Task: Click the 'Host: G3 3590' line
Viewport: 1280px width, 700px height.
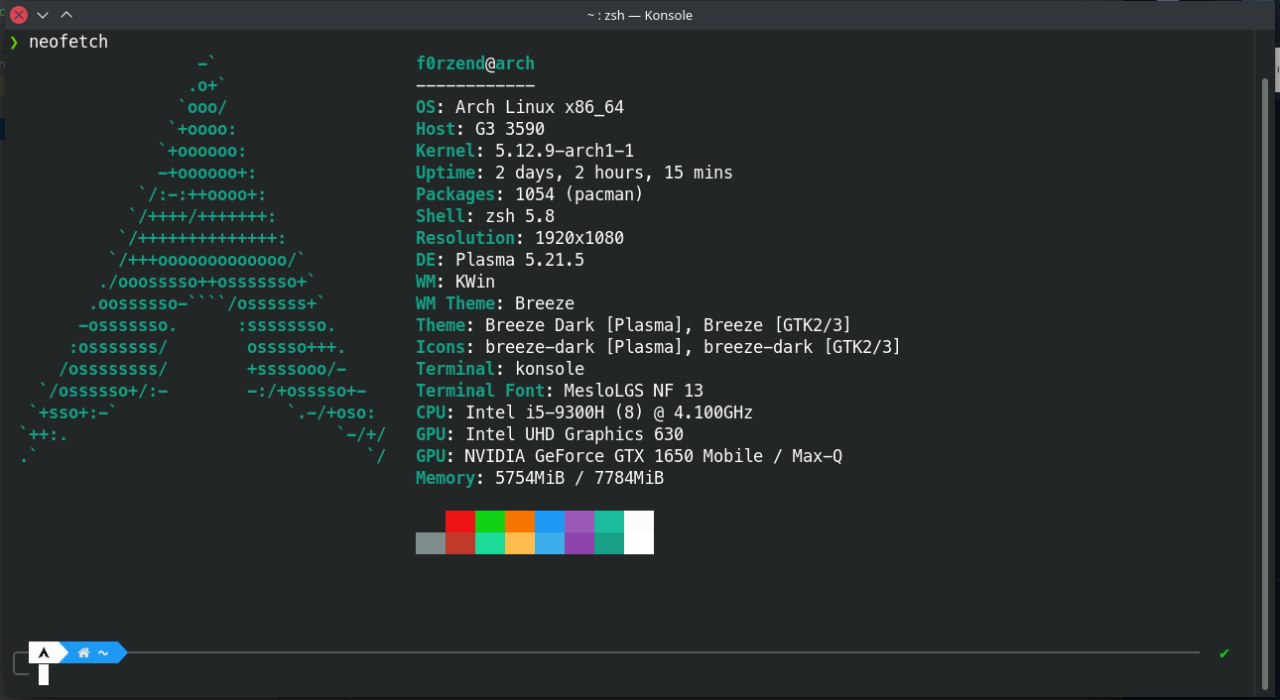Action: tap(480, 129)
